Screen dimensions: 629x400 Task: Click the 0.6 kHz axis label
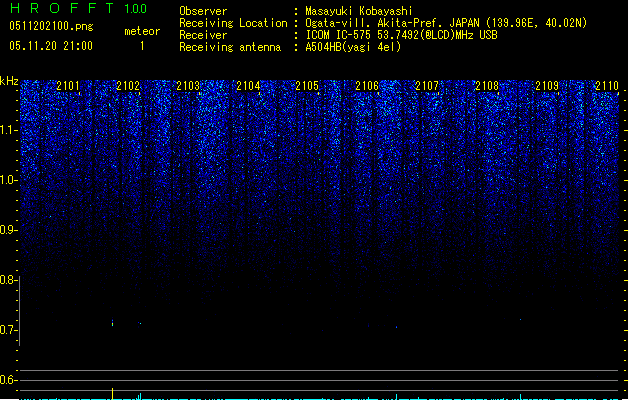8,380
